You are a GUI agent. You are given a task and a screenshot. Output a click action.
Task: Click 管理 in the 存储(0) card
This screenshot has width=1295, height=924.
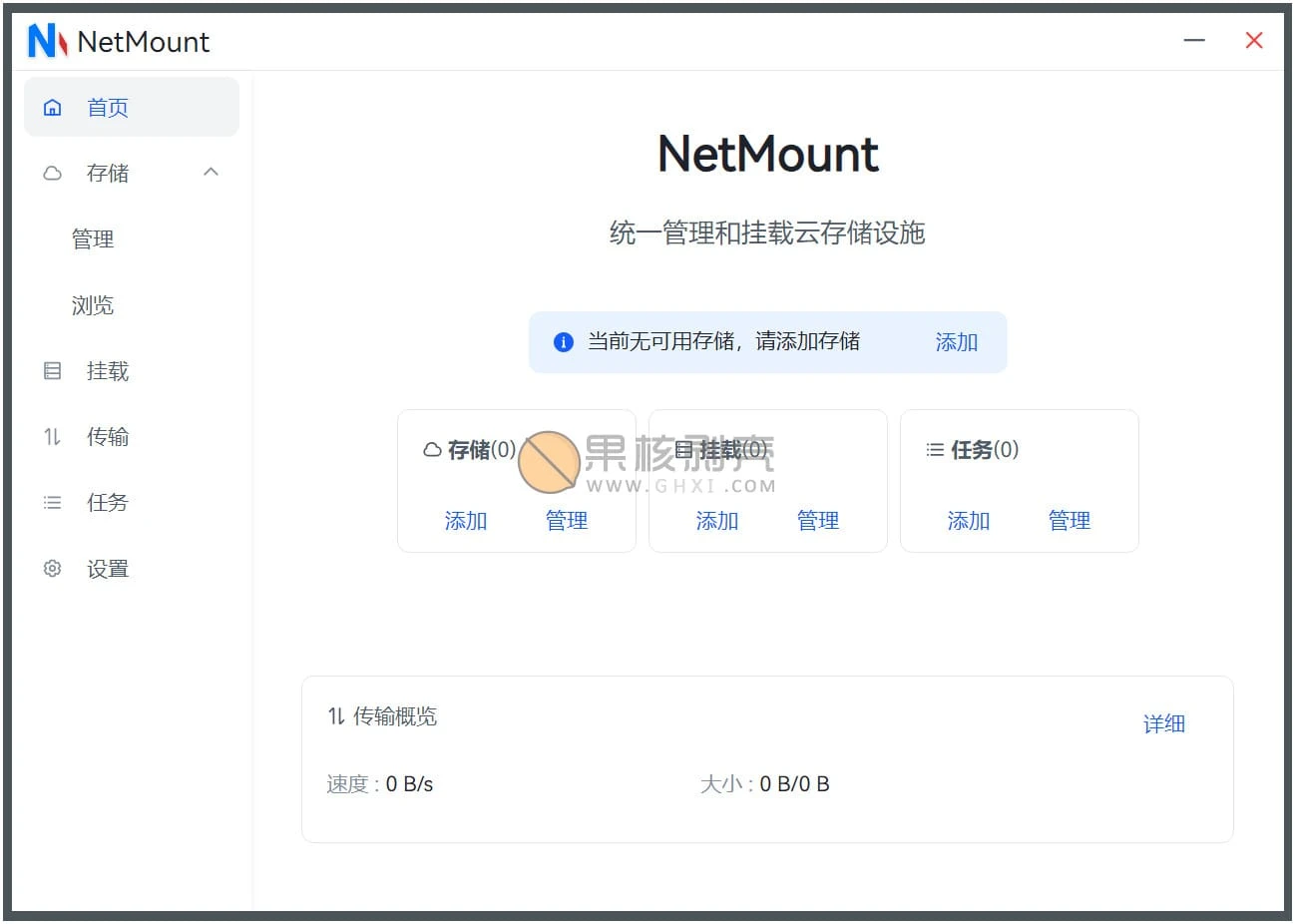click(567, 521)
